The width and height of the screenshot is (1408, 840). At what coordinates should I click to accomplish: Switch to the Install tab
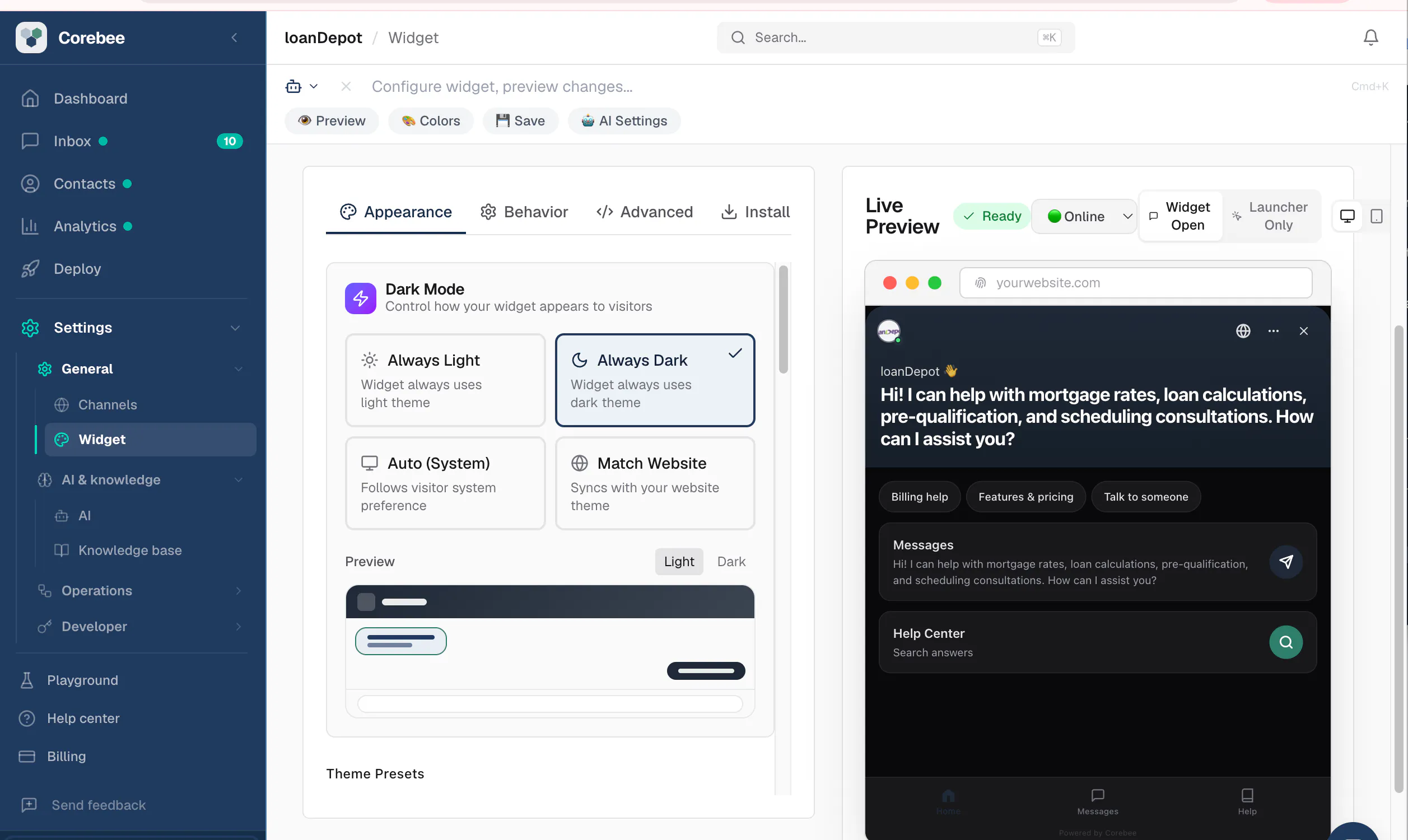click(x=755, y=212)
